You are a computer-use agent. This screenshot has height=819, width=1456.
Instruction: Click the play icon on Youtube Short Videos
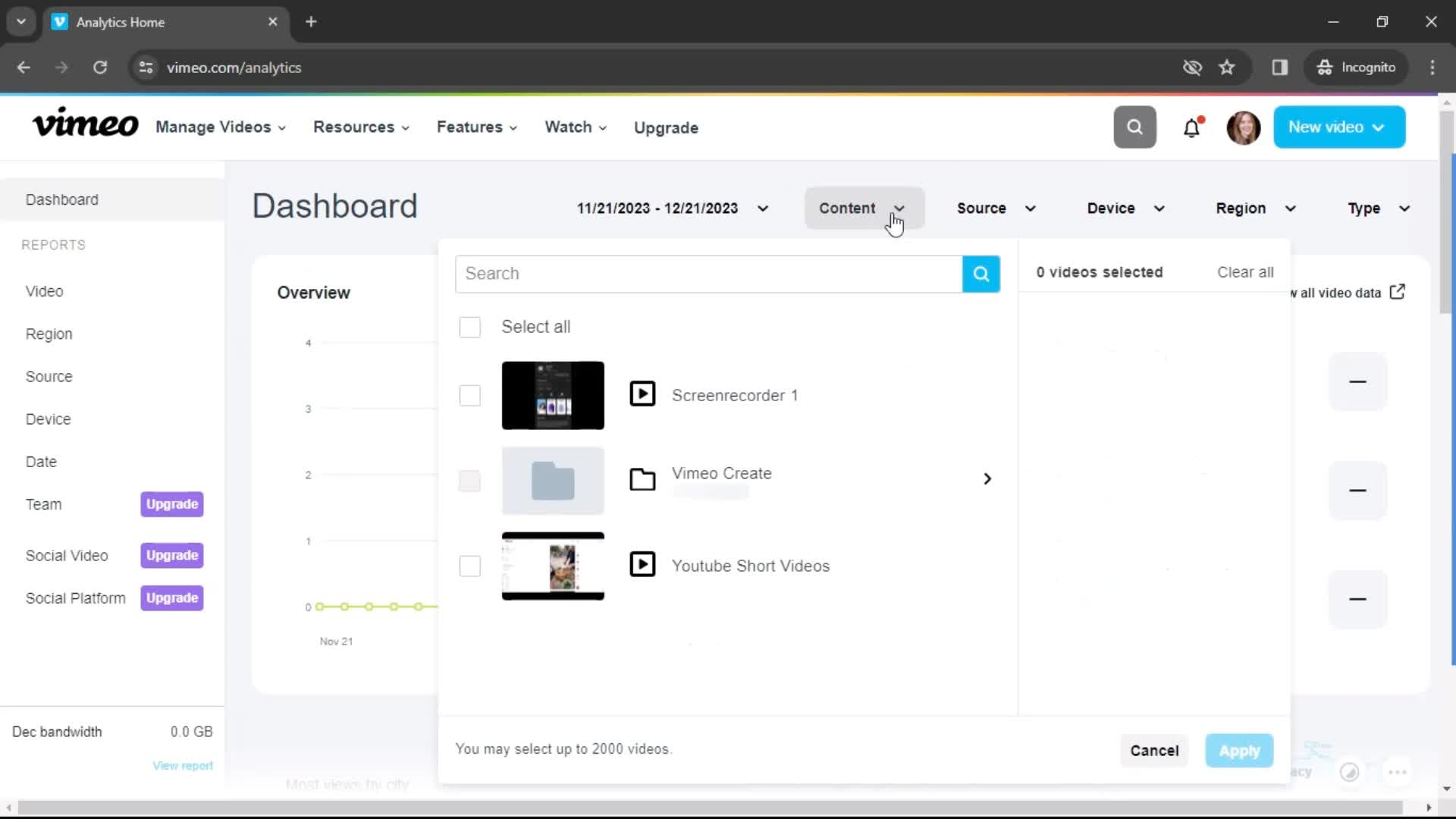click(x=642, y=565)
